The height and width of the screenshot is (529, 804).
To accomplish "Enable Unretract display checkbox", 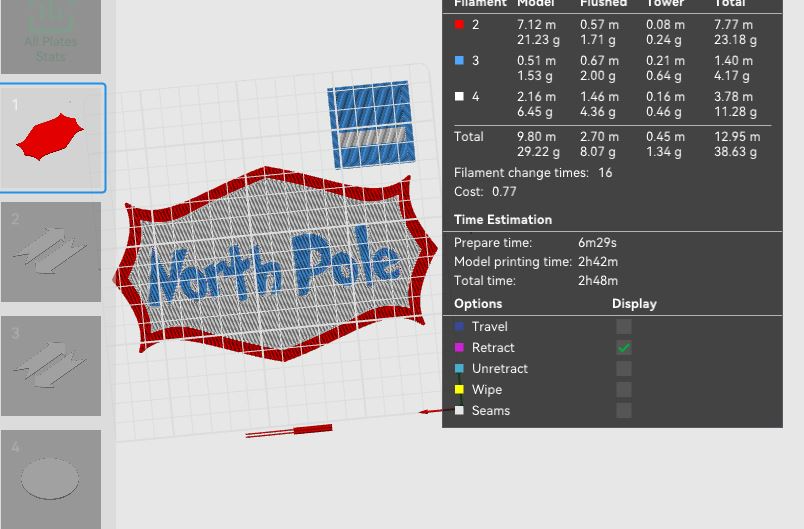I will pyautogui.click(x=624, y=369).
